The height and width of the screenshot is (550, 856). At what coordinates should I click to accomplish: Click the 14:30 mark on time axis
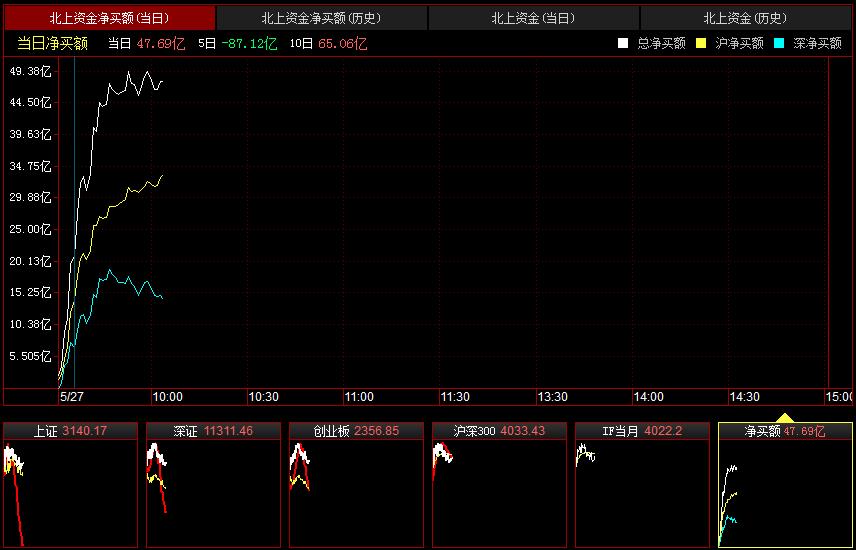(x=743, y=397)
